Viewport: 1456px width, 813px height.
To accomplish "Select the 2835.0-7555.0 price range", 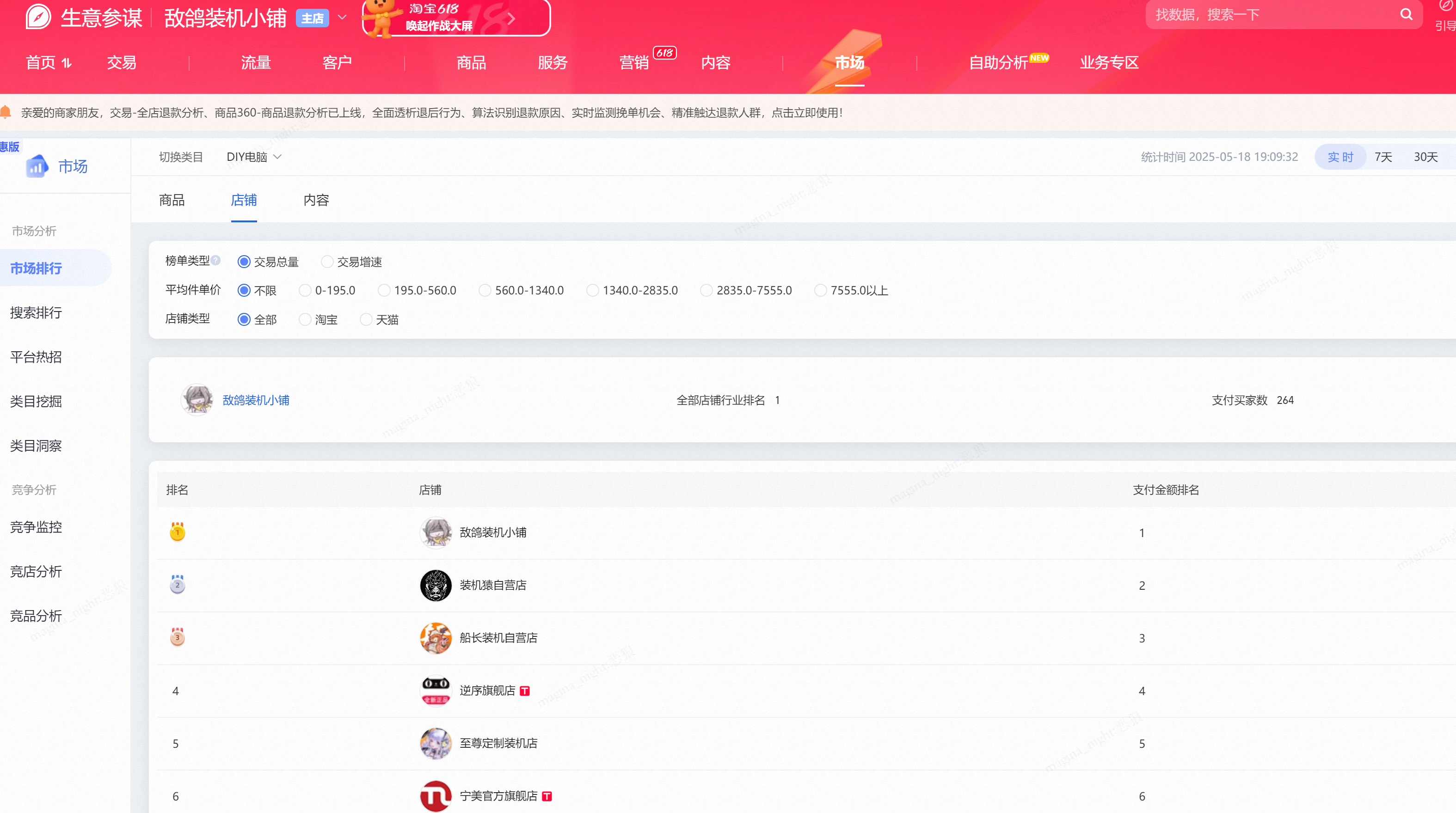I will point(706,290).
